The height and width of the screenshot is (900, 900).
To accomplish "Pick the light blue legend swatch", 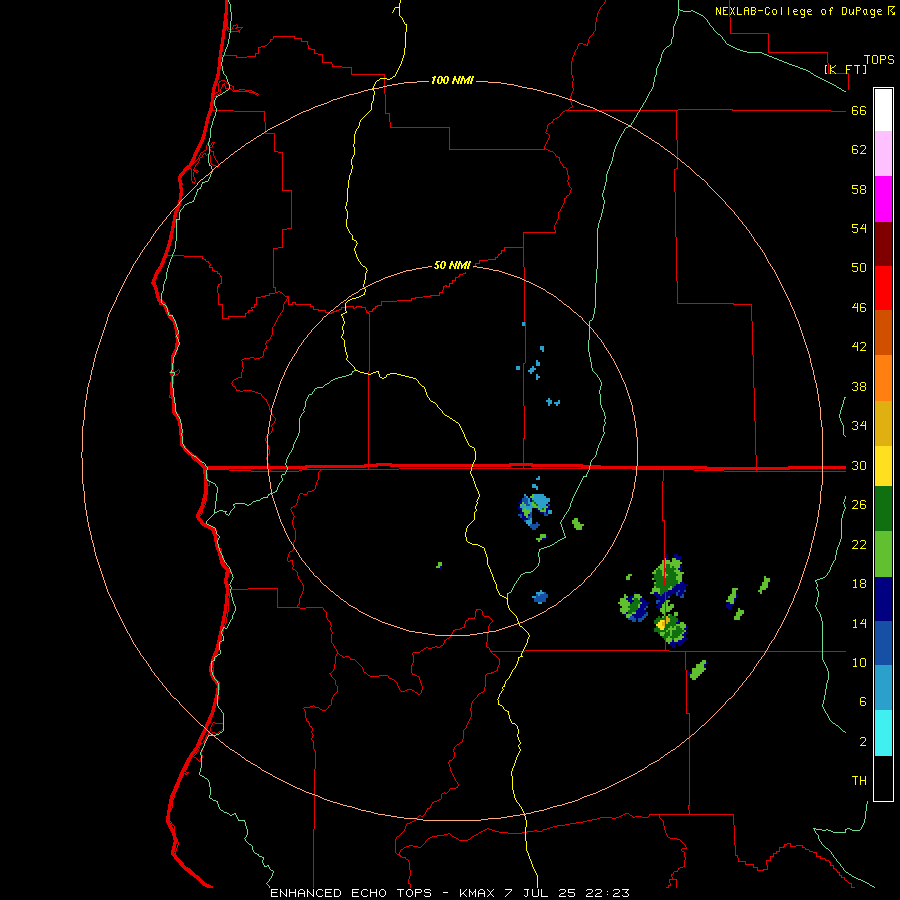I will point(883,687).
